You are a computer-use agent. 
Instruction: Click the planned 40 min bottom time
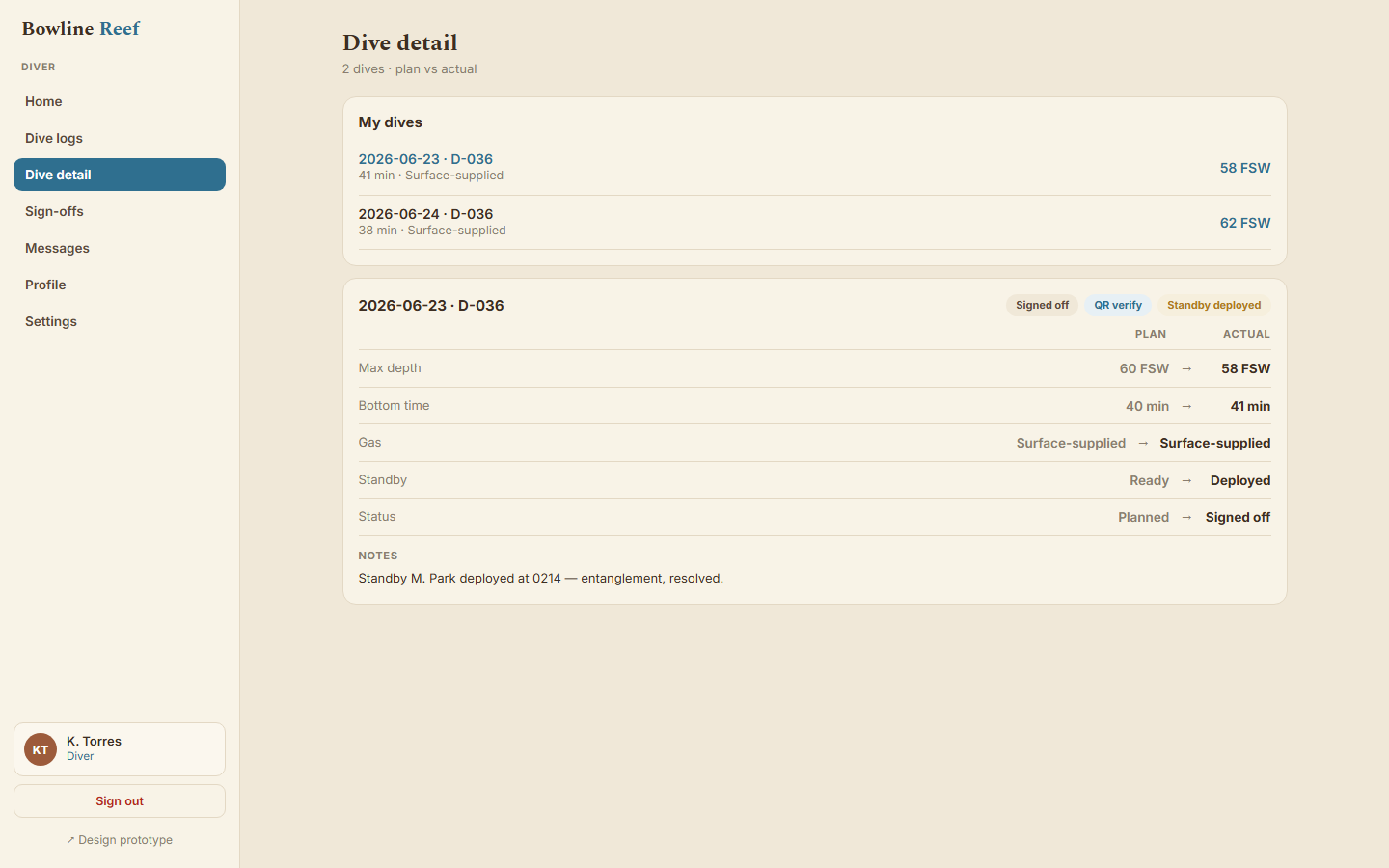[x=1147, y=406]
